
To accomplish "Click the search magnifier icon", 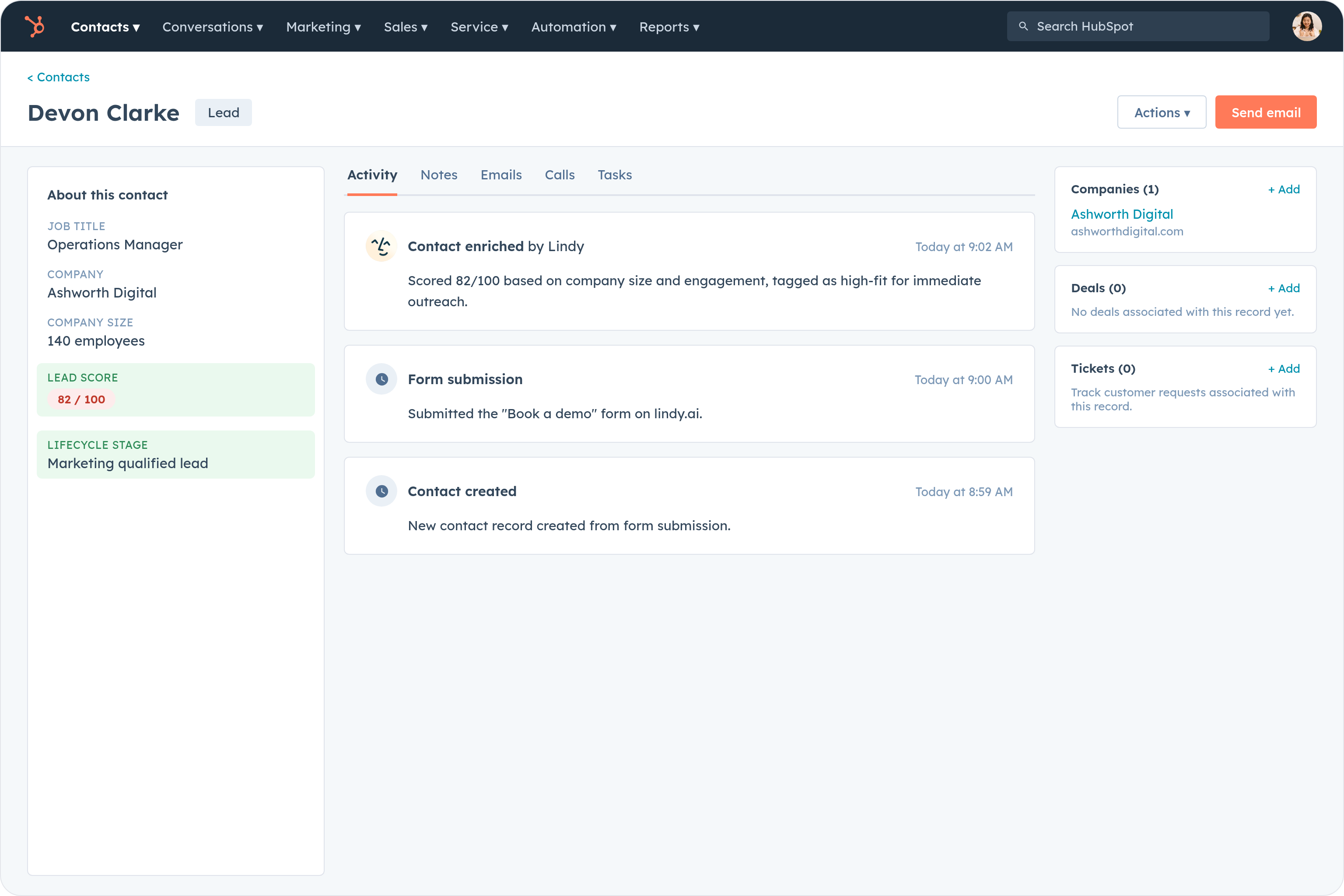I will [x=1023, y=26].
